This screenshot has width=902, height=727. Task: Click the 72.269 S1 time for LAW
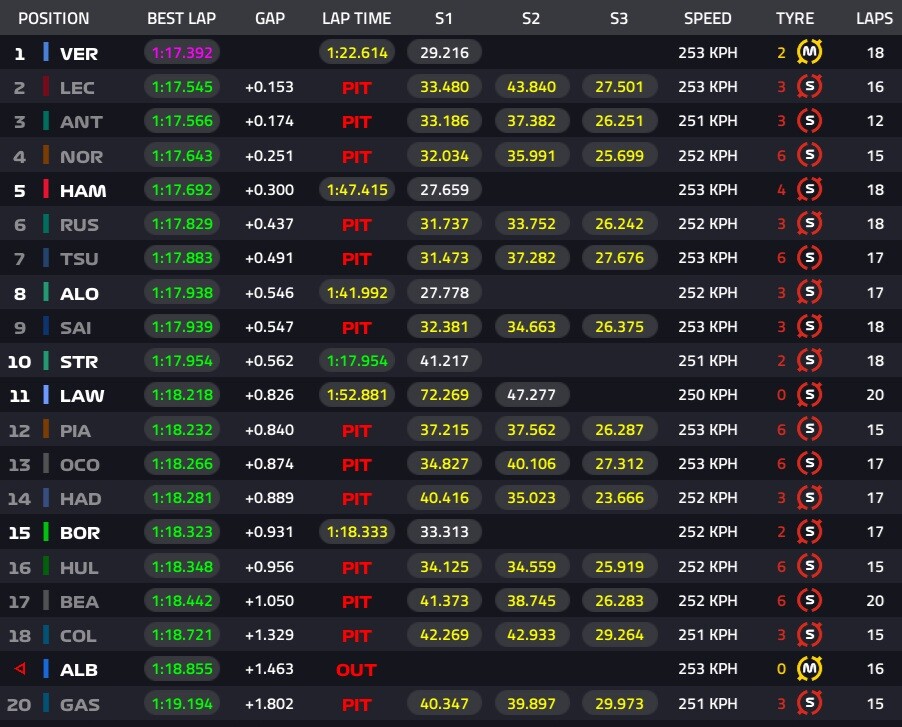(444, 395)
